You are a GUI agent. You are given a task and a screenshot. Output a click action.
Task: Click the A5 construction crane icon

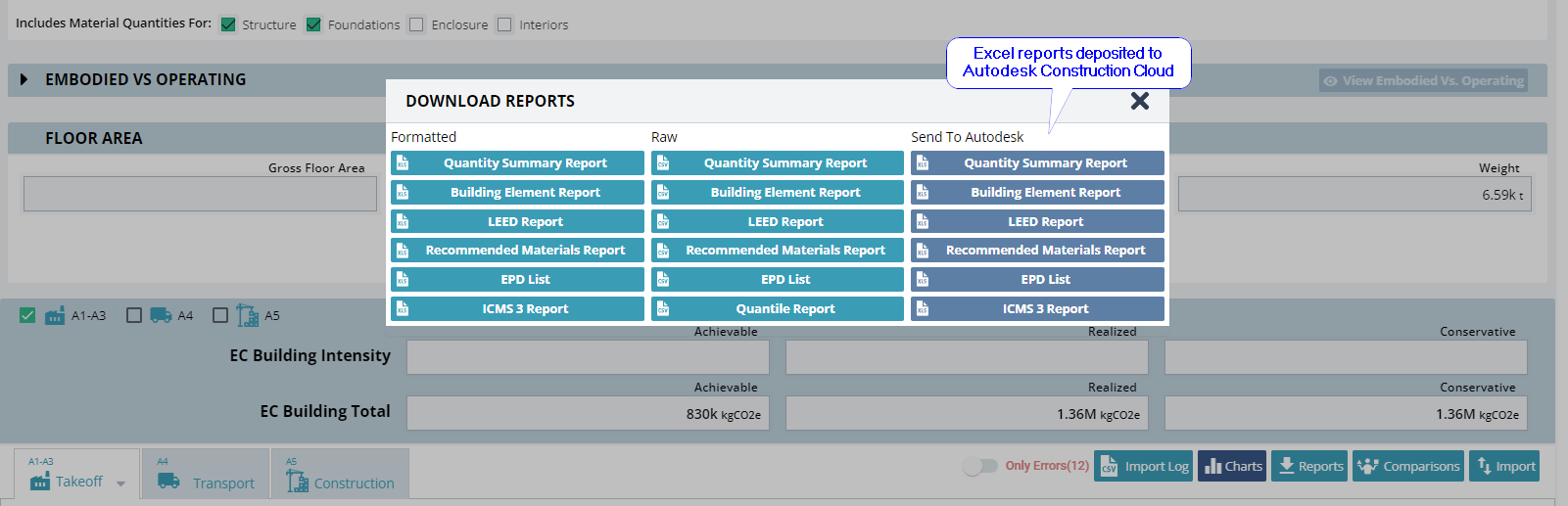click(x=247, y=315)
